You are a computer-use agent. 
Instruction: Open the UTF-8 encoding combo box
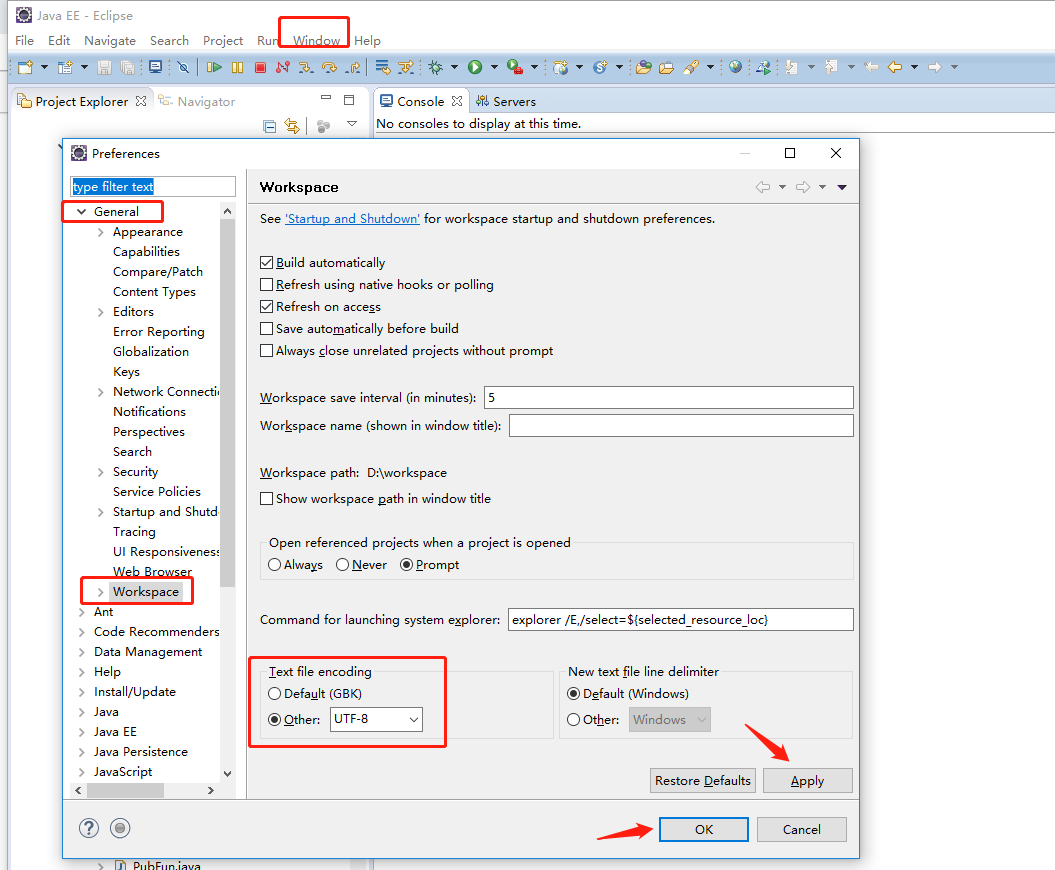(376, 719)
